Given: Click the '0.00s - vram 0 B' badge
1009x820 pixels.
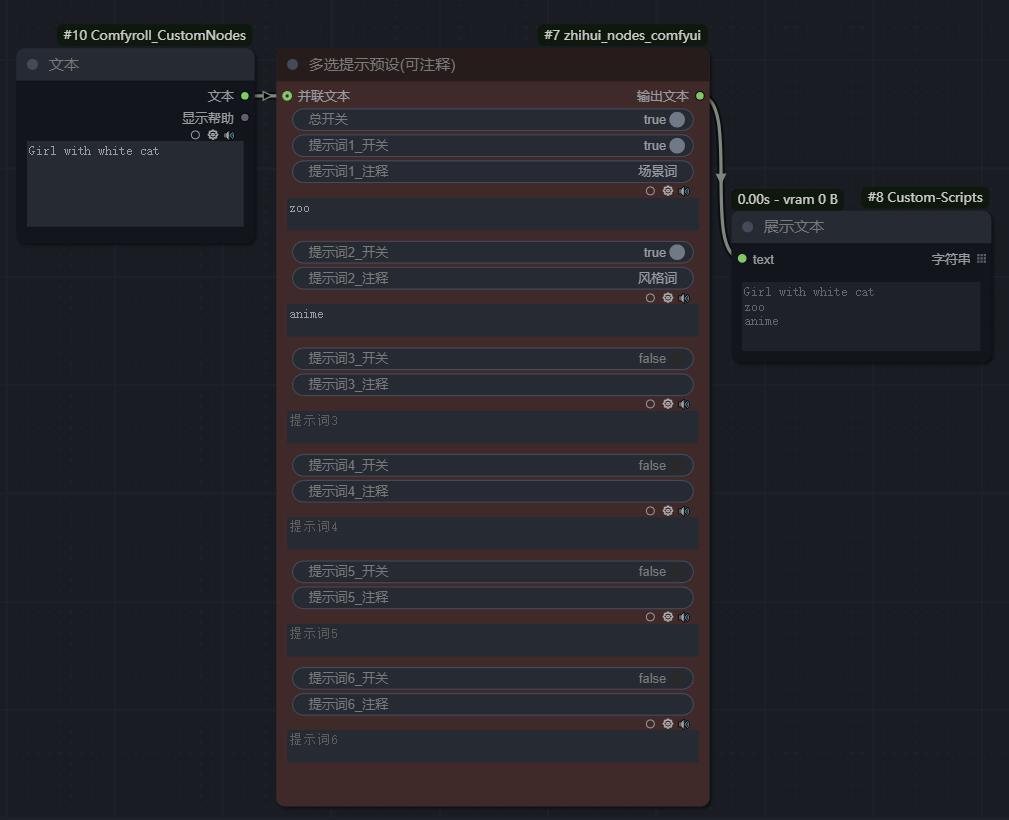Looking at the screenshot, I should [788, 200].
